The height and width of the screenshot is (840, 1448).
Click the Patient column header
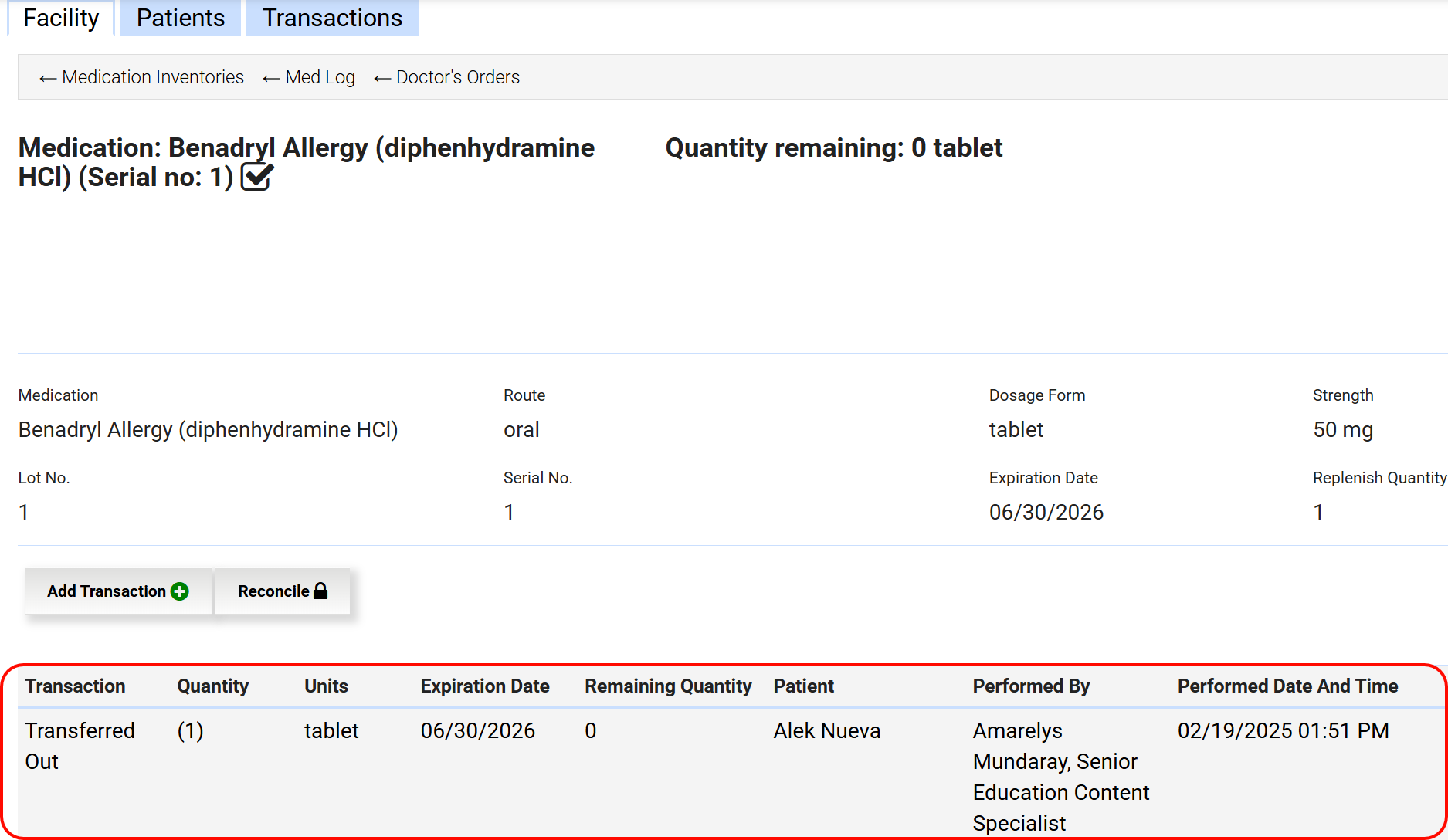pyautogui.click(x=803, y=686)
